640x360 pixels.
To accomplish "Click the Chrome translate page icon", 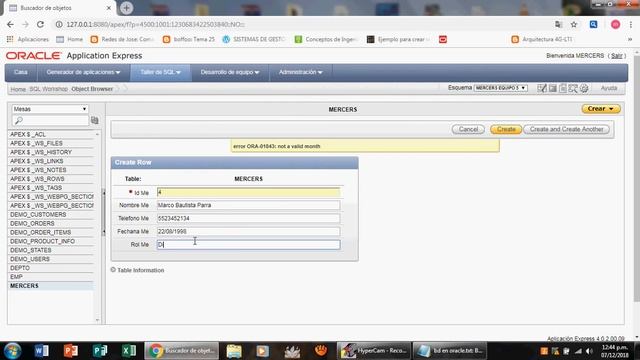I will click(558, 24).
